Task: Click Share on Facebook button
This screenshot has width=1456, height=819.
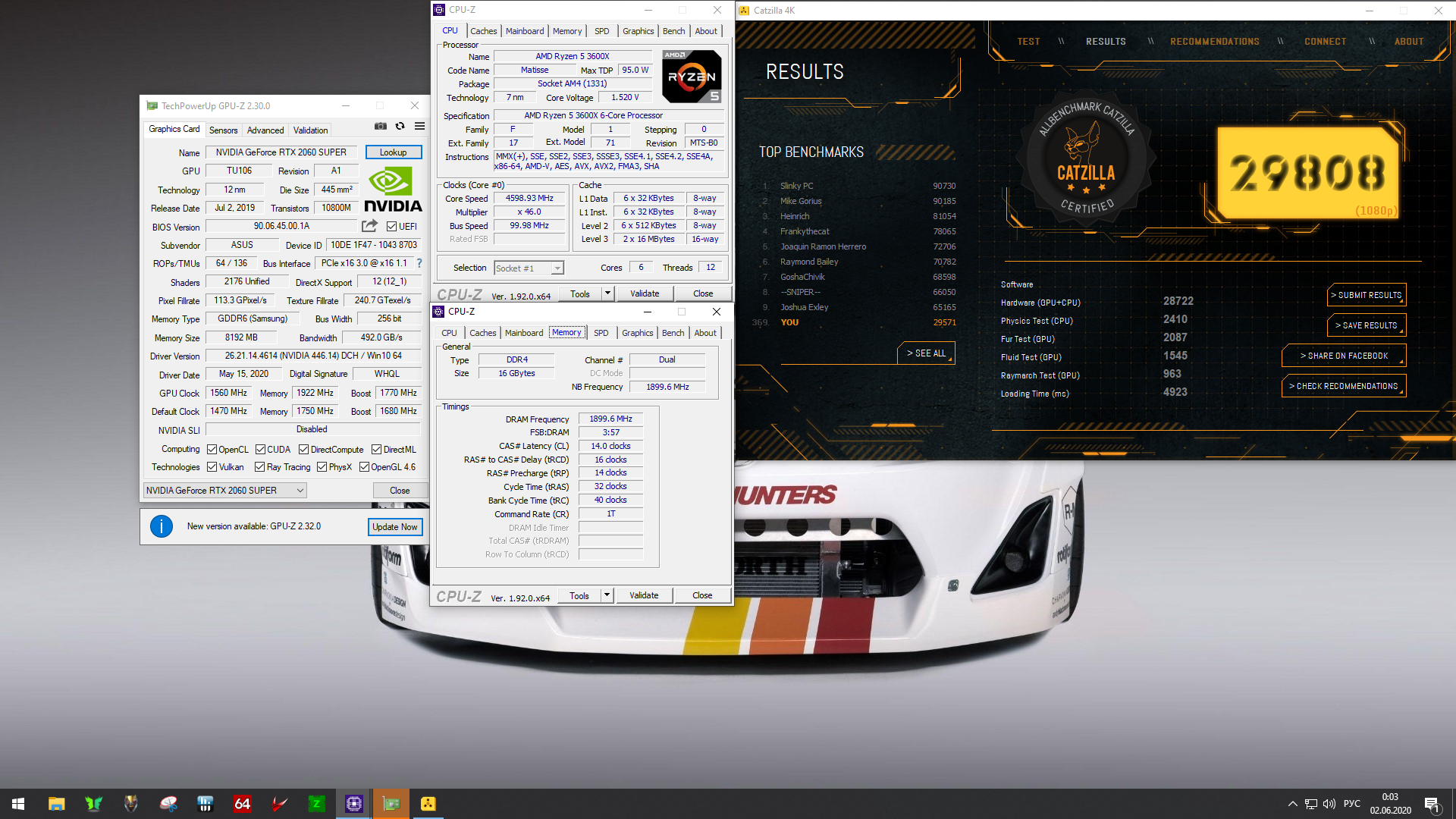Action: (x=1345, y=356)
